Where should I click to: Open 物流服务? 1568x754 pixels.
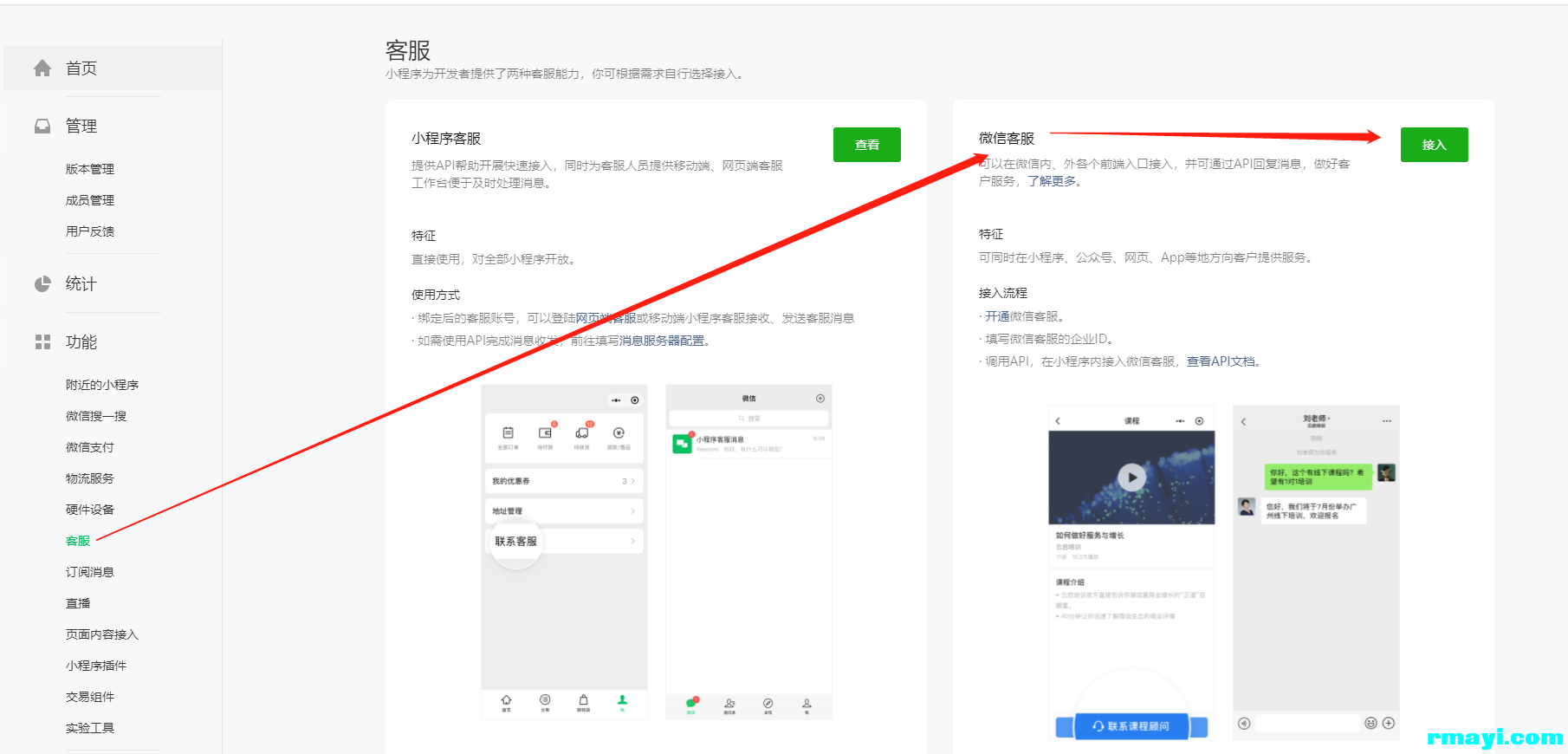(x=90, y=478)
